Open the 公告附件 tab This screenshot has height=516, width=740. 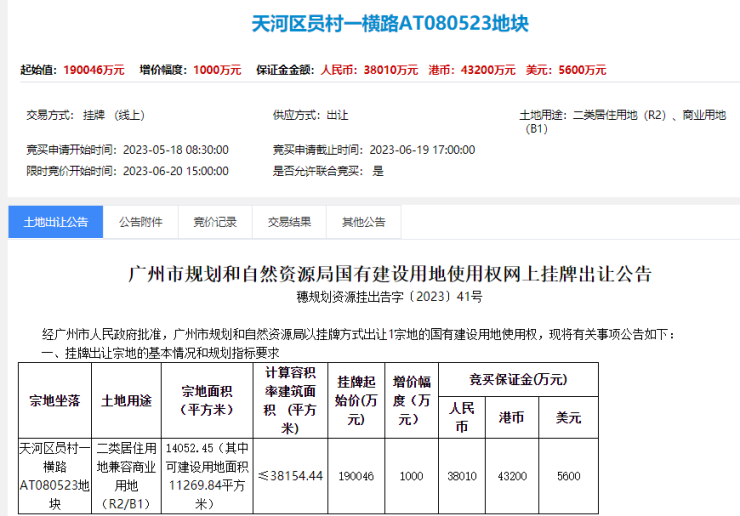140,222
